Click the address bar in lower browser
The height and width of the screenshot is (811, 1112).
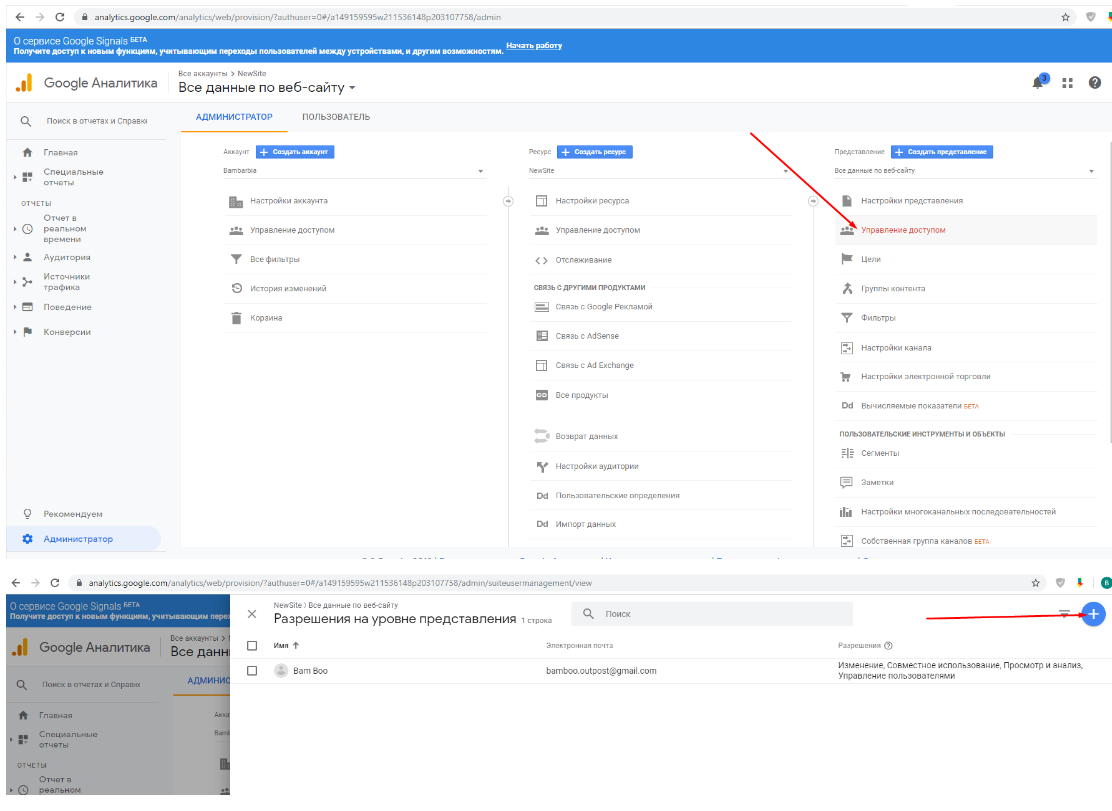tap(553, 583)
